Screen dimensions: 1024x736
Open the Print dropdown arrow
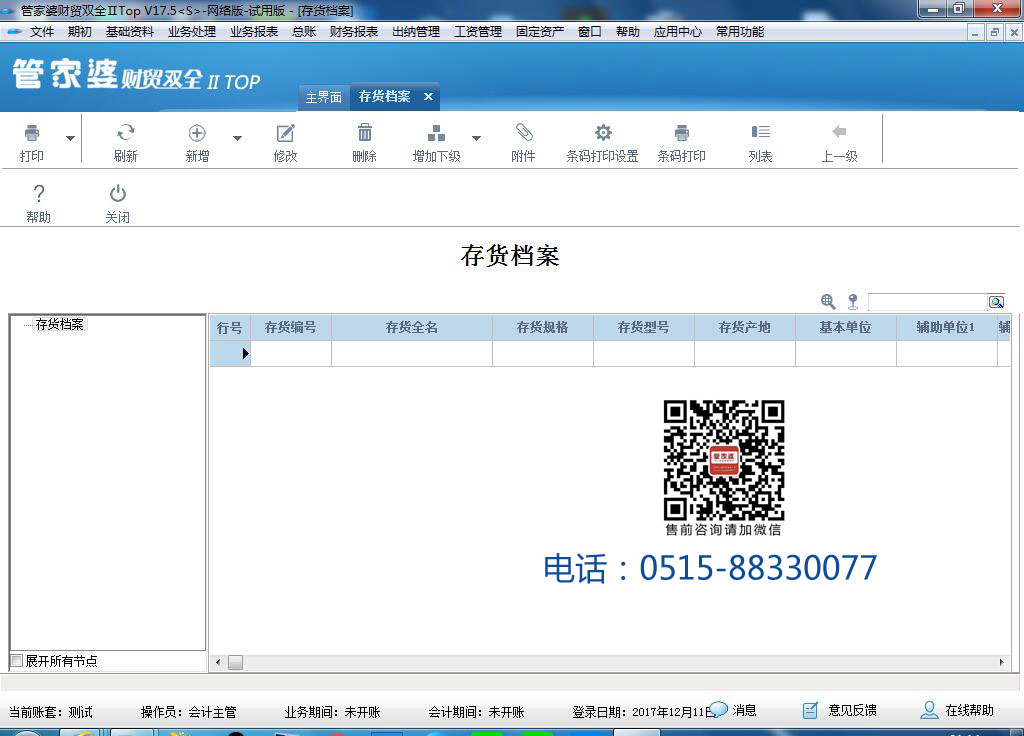pos(70,138)
